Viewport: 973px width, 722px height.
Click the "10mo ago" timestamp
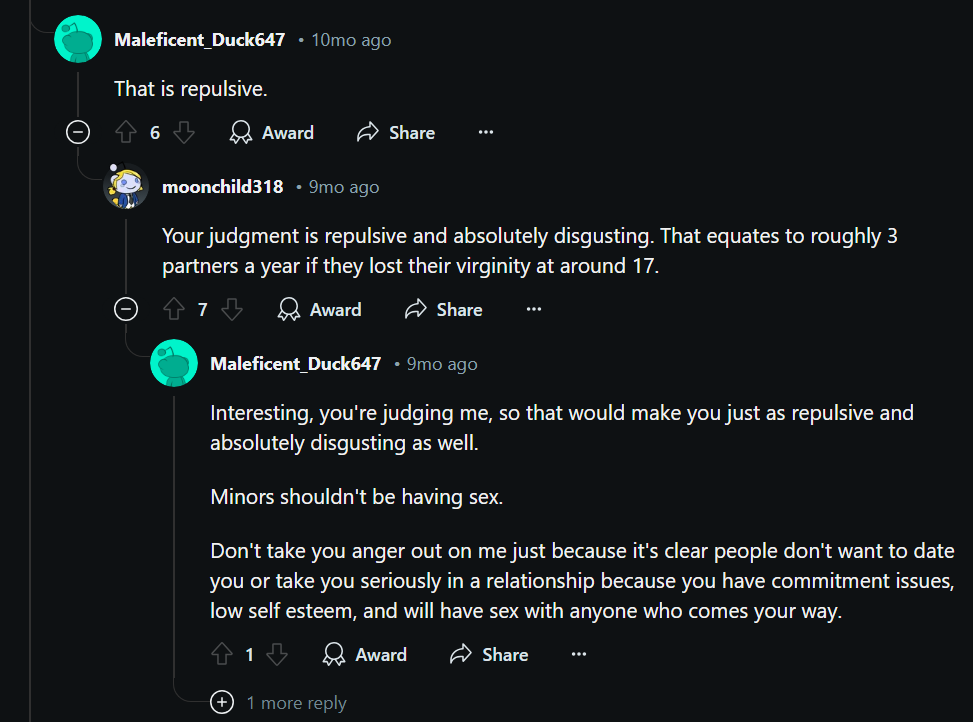351,40
